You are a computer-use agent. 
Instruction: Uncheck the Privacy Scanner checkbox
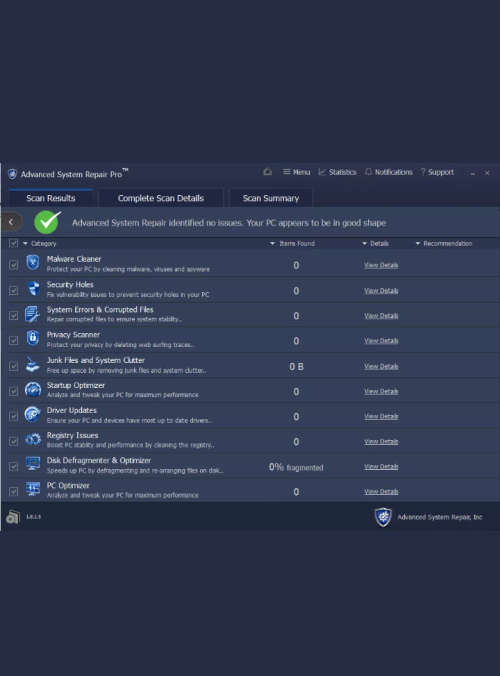[x=13, y=341]
